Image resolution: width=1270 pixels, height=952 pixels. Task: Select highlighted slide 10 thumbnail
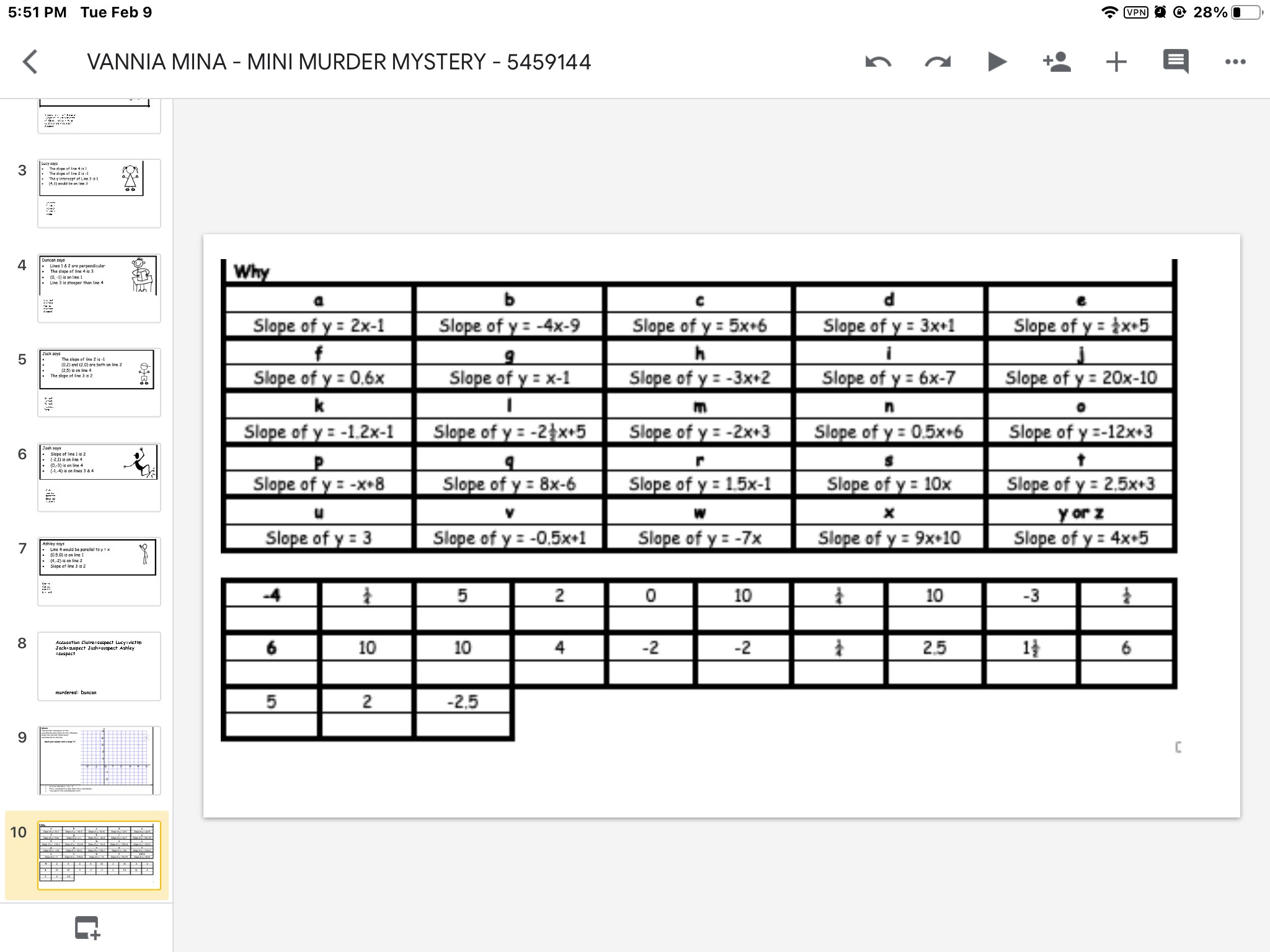[99, 855]
